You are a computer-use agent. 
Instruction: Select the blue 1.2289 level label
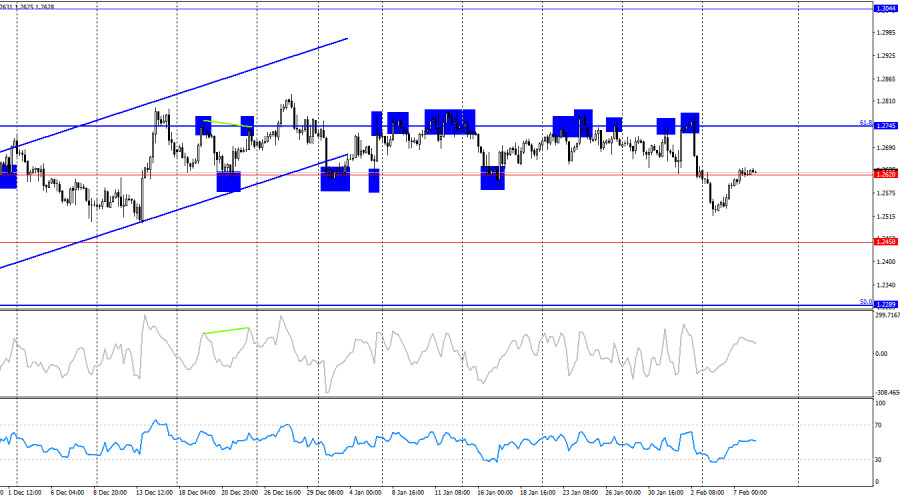coord(885,305)
